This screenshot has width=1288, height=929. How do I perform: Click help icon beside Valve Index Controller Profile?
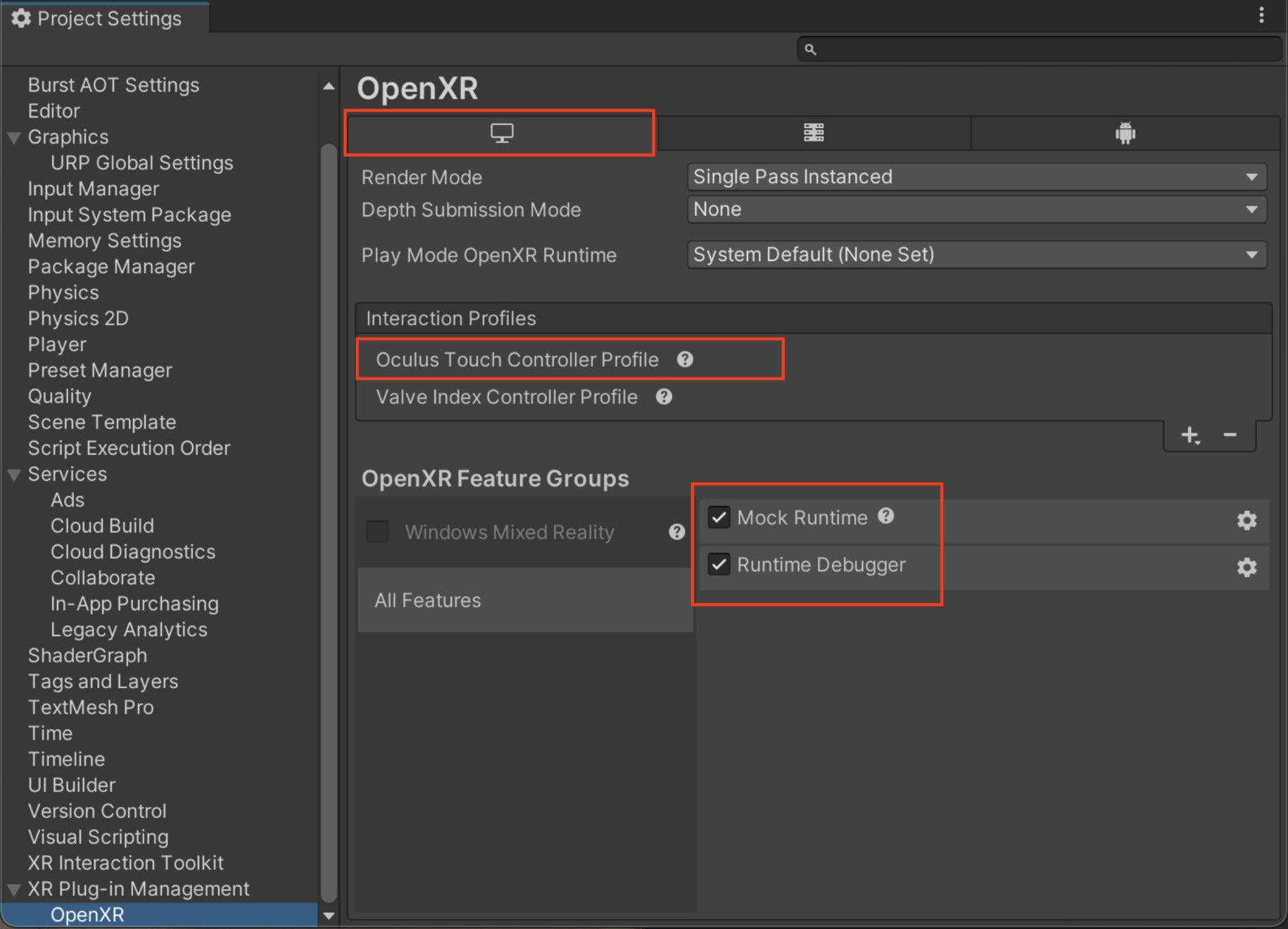tap(664, 397)
